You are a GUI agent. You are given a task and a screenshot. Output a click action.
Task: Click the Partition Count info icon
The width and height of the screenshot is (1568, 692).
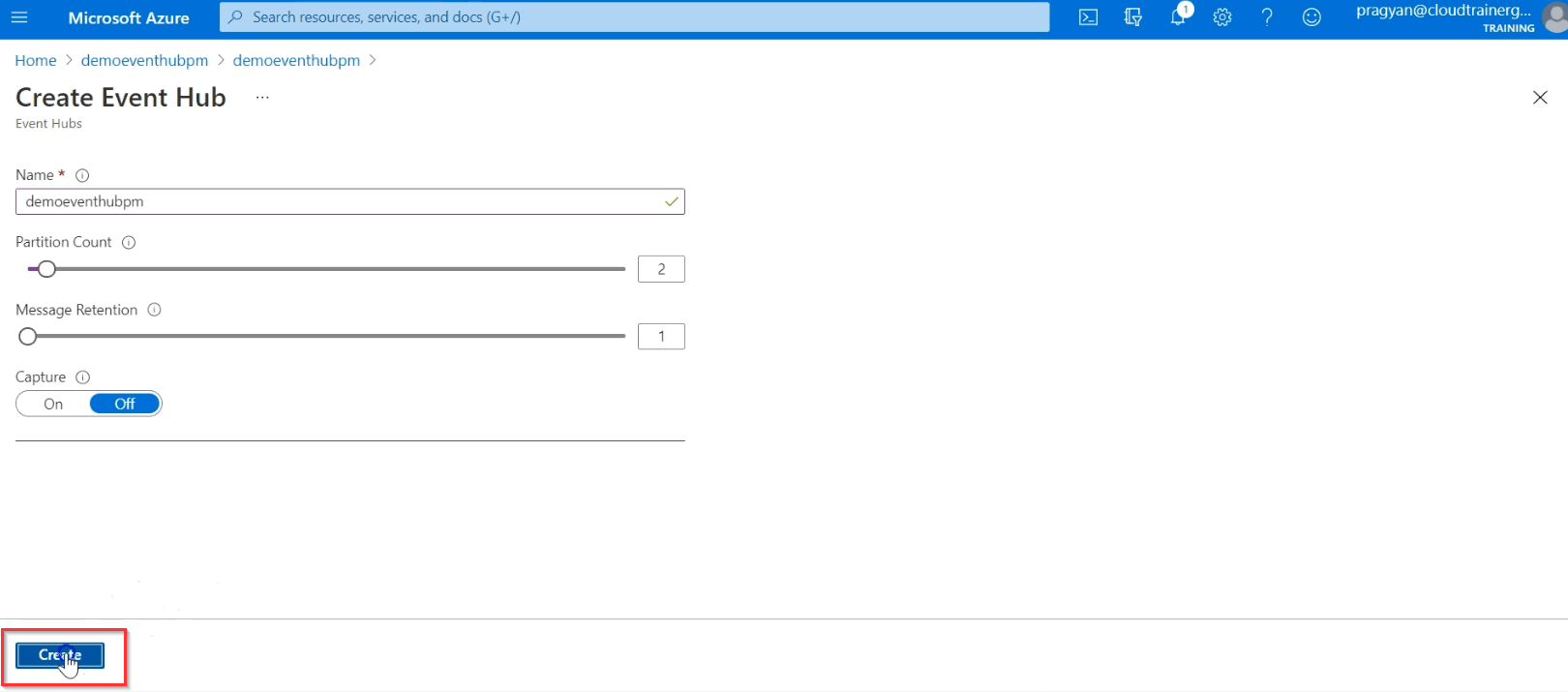pyautogui.click(x=129, y=243)
